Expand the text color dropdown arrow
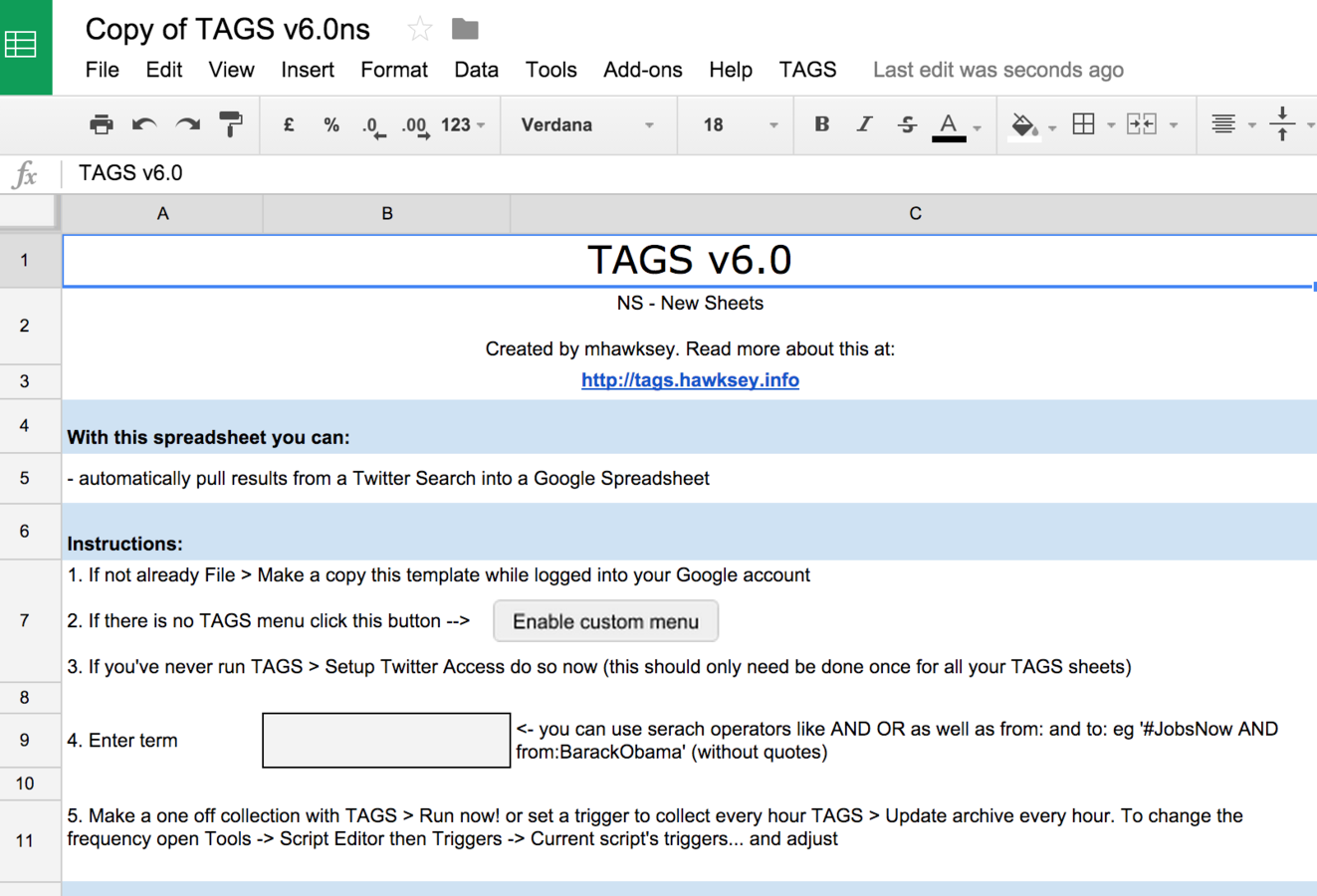Image resolution: width=1317 pixels, height=896 pixels. point(978,127)
